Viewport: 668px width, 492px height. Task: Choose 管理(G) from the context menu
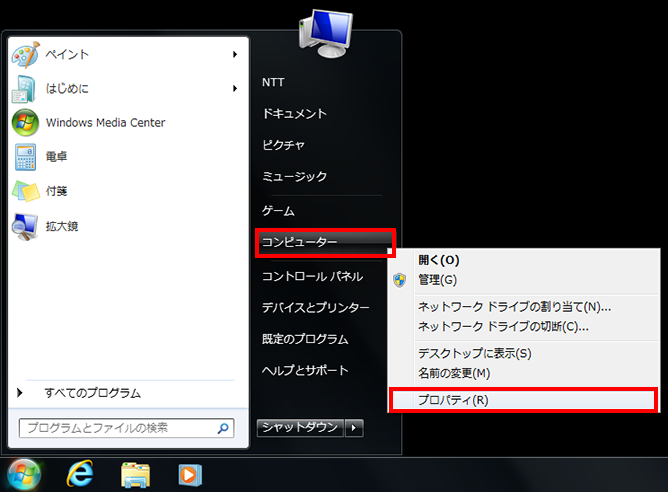(437, 280)
